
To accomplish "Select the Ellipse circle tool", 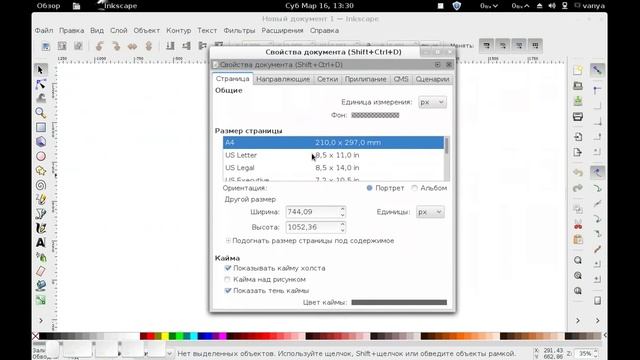I will point(40,156).
